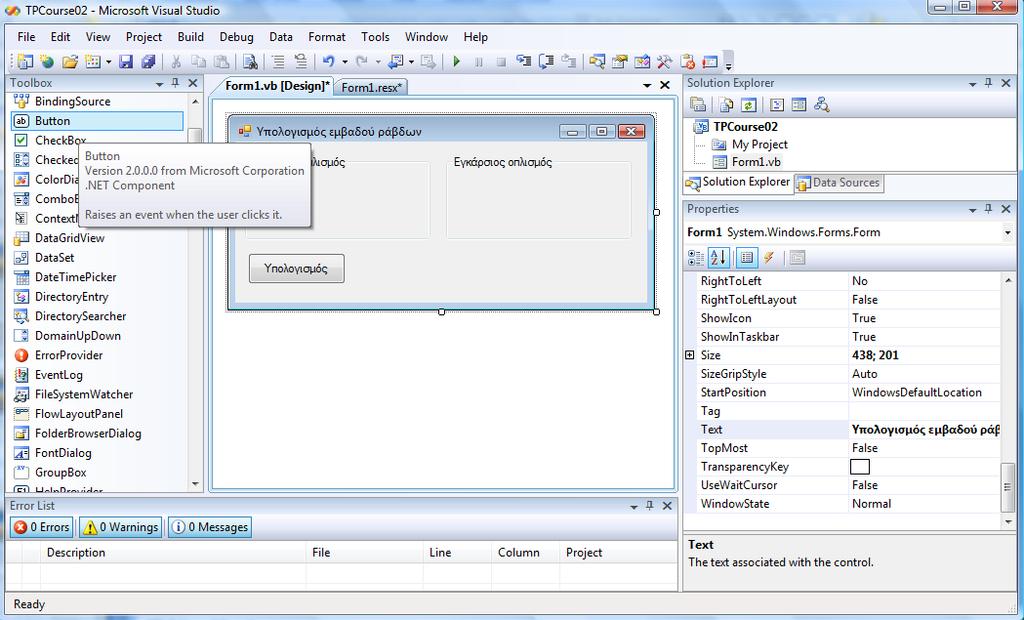Click View Code icon in Solution Explorer
The height and width of the screenshot is (620, 1024).
pyautogui.click(x=777, y=105)
